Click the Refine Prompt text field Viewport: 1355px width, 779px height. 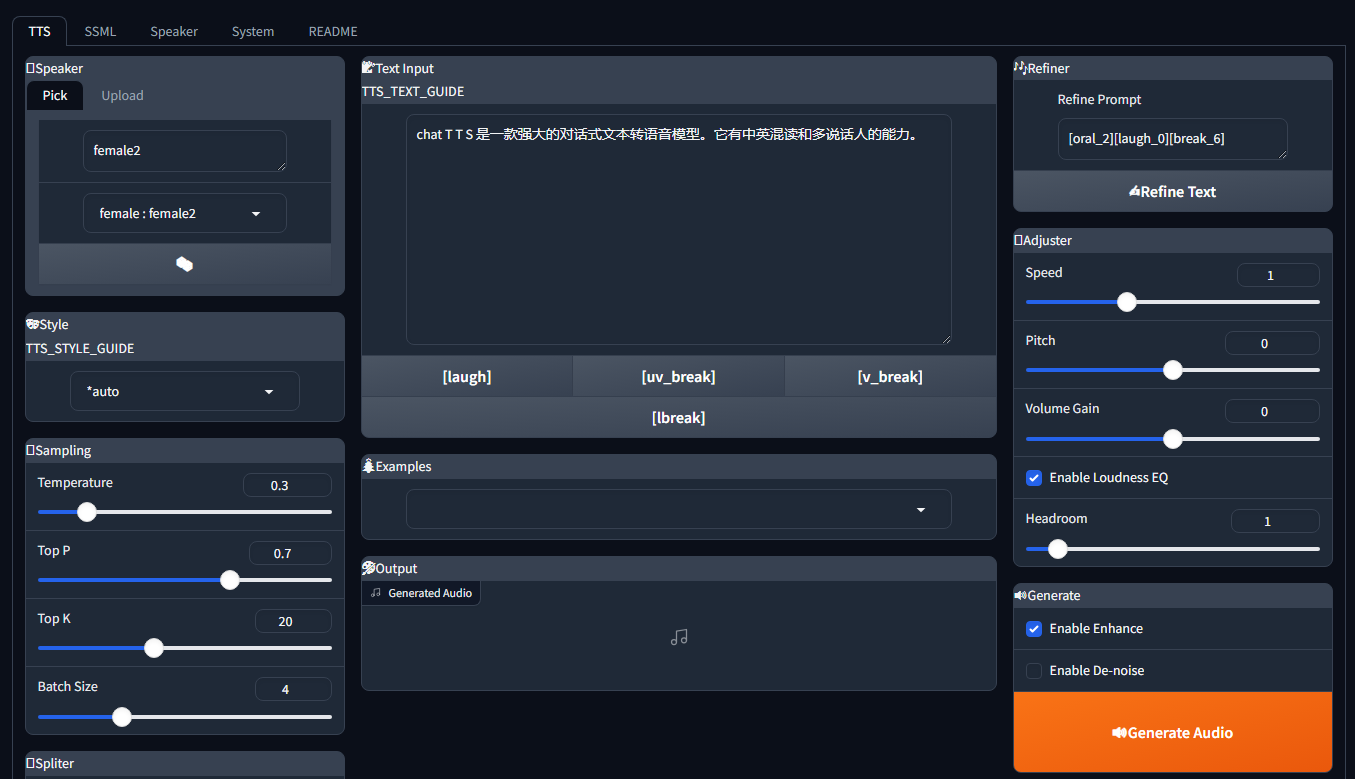point(1172,139)
